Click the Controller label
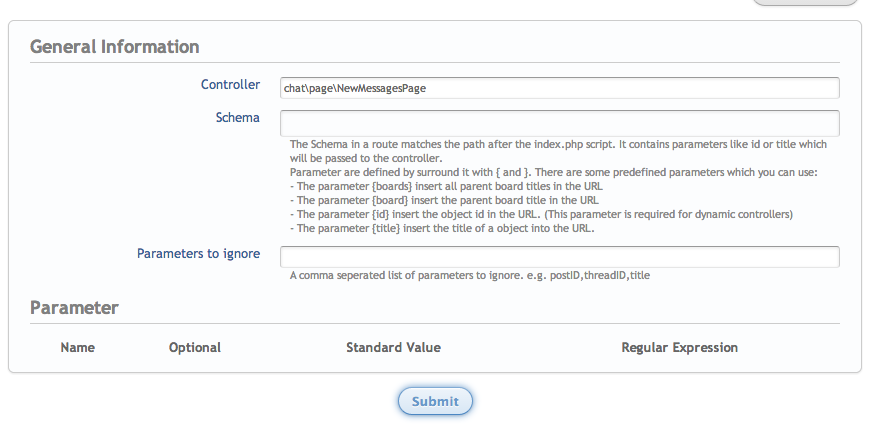893x435 pixels. (230, 85)
